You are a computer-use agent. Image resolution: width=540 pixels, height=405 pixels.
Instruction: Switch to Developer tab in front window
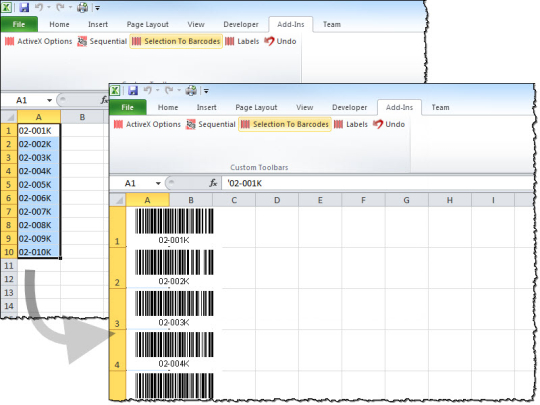tap(350, 107)
